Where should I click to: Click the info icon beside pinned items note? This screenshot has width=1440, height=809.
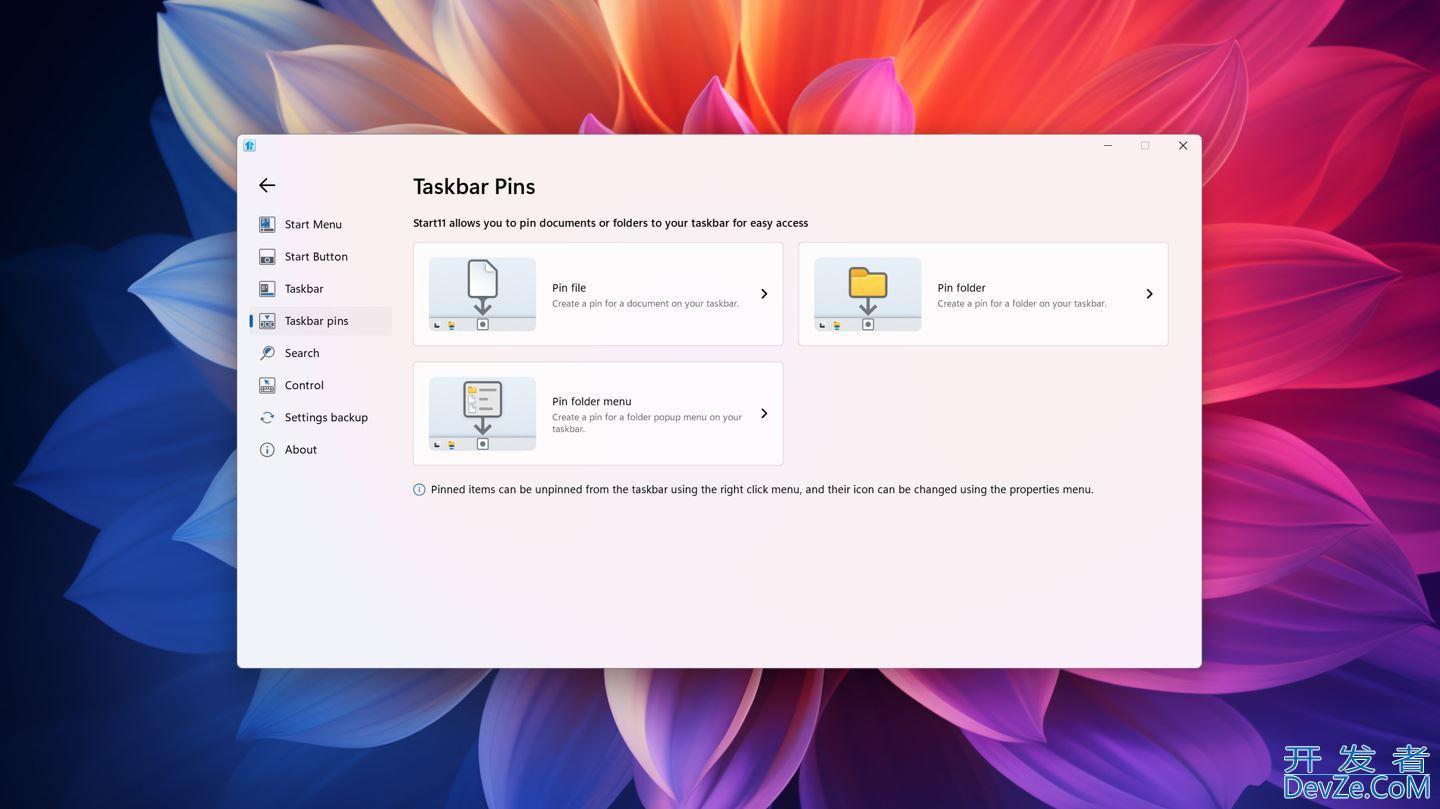click(x=419, y=490)
